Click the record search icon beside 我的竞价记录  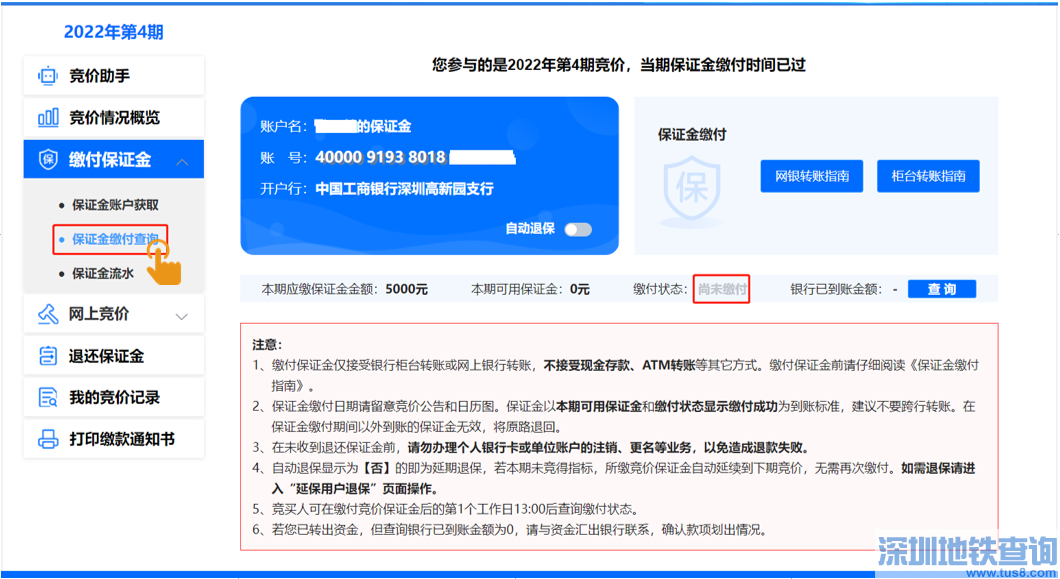(x=48, y=397)
